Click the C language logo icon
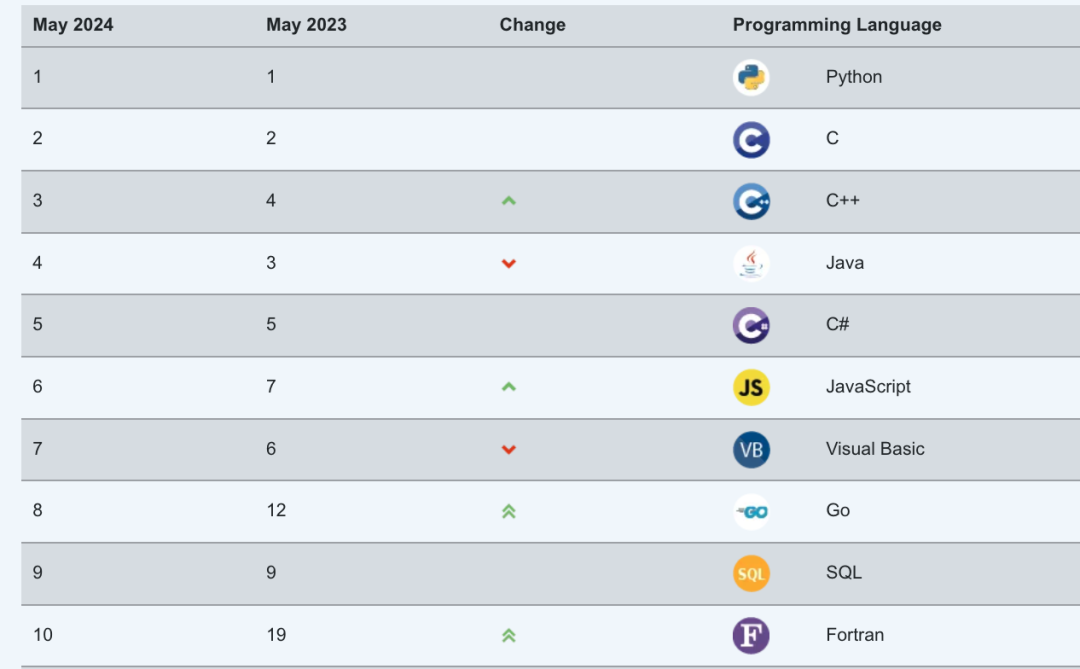This screenshot has height=669, width=1080. click(751, 140)
